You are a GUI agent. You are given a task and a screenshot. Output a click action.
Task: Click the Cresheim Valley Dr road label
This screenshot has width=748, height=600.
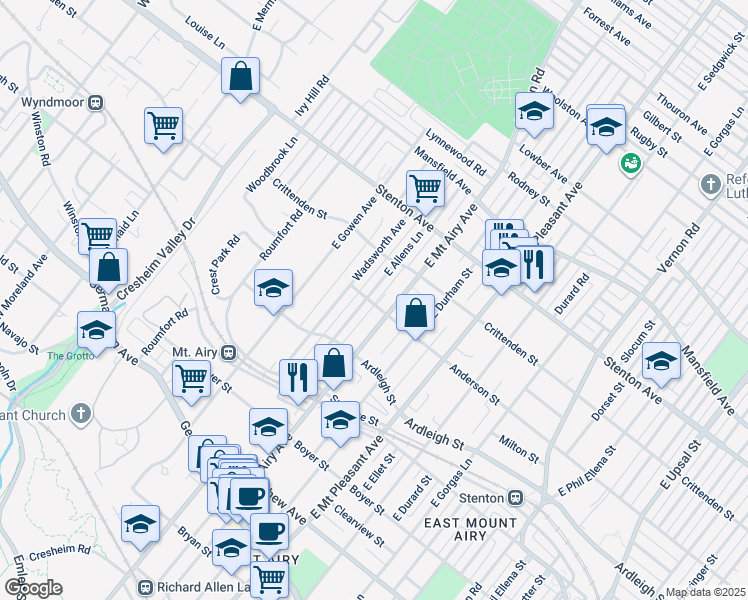156,258
